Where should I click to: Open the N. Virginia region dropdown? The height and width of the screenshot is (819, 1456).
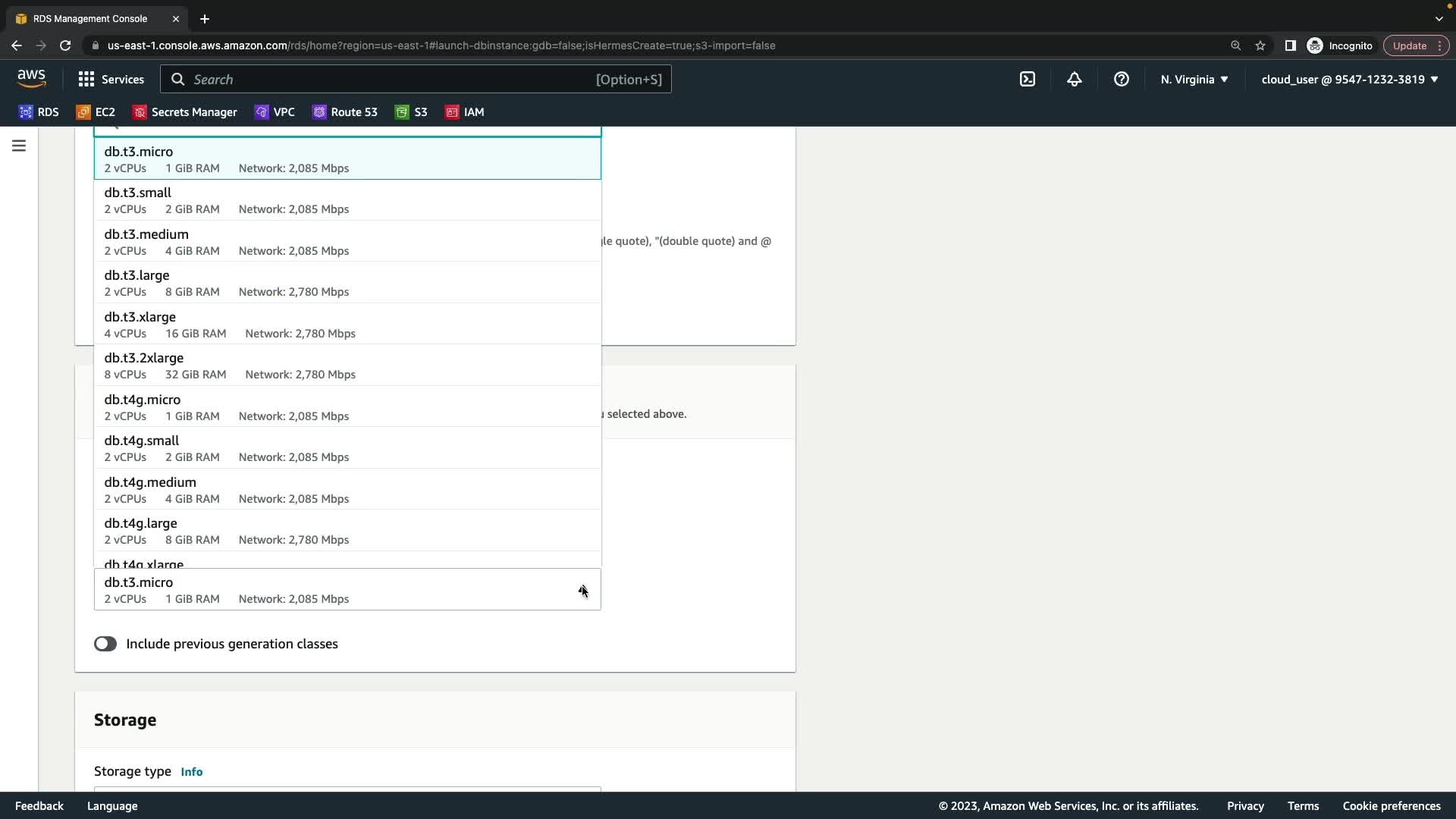tap(1194, 79)
